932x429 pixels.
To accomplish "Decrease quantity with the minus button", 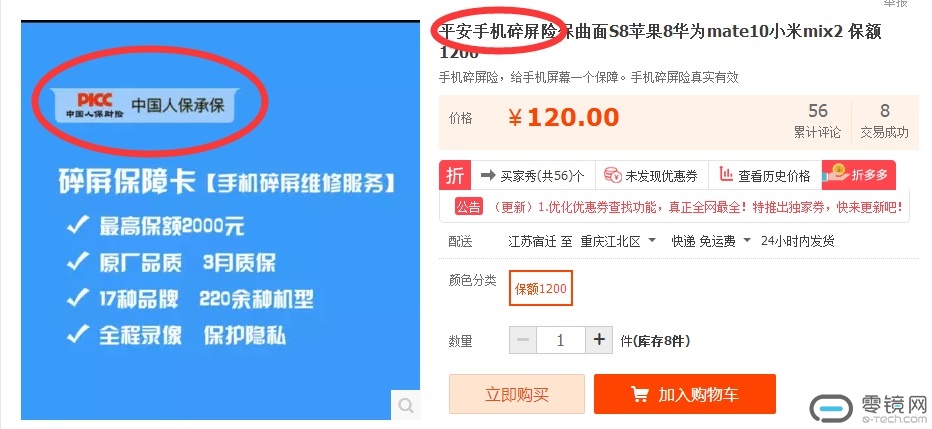I will 523,340.
